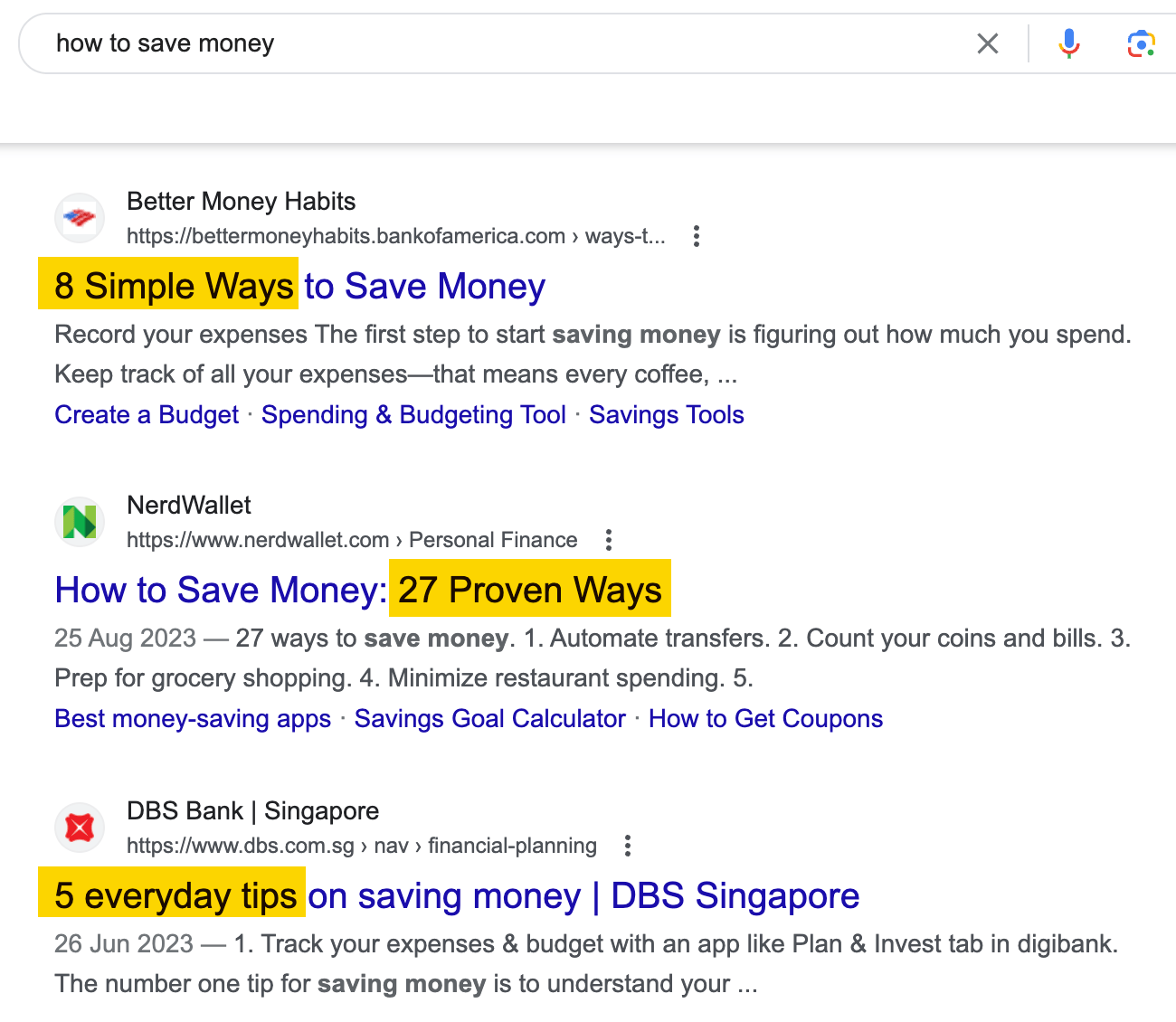Click the Bank of America favicon

[x=79, y=217]
